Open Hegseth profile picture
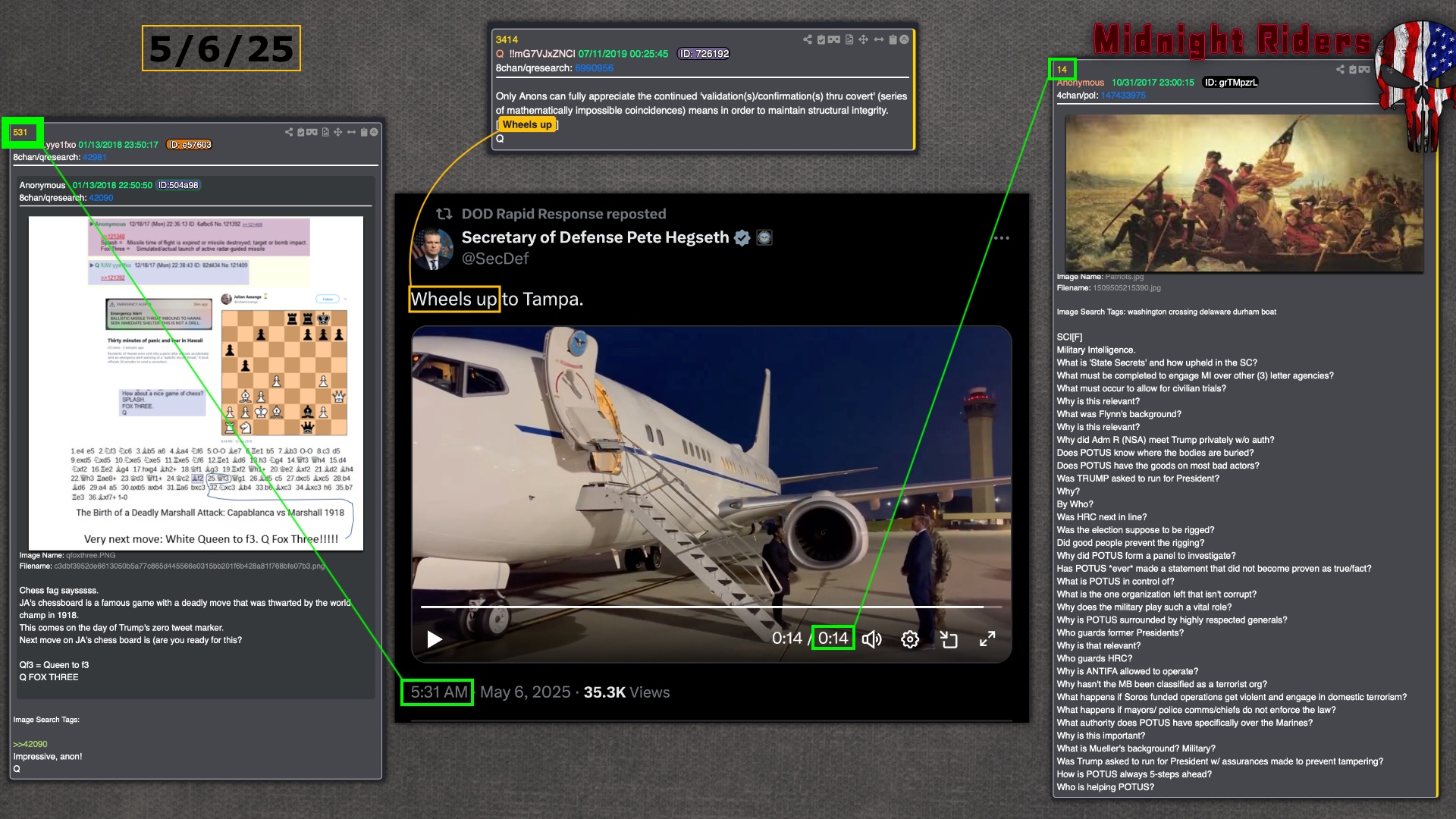The height and width of the screenshot is (819, 1456). [x=433, y=249]
